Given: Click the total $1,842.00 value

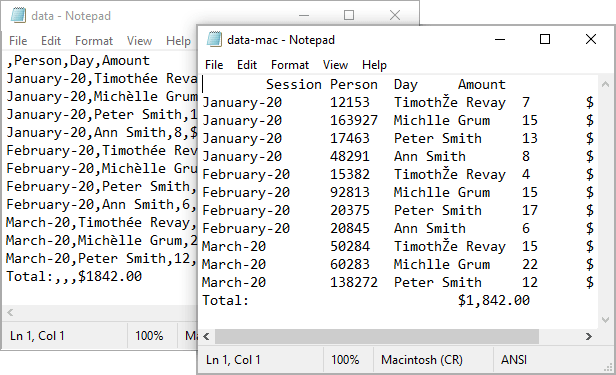Looking at the screenshot, I should pos(494,300).
